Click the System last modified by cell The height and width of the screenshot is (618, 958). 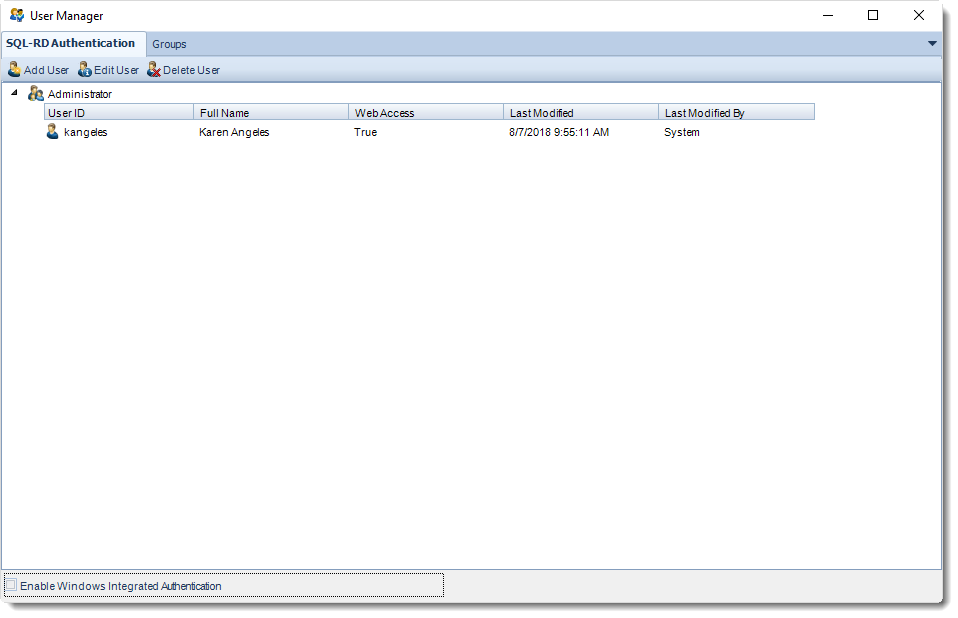(x=682, y=132)
